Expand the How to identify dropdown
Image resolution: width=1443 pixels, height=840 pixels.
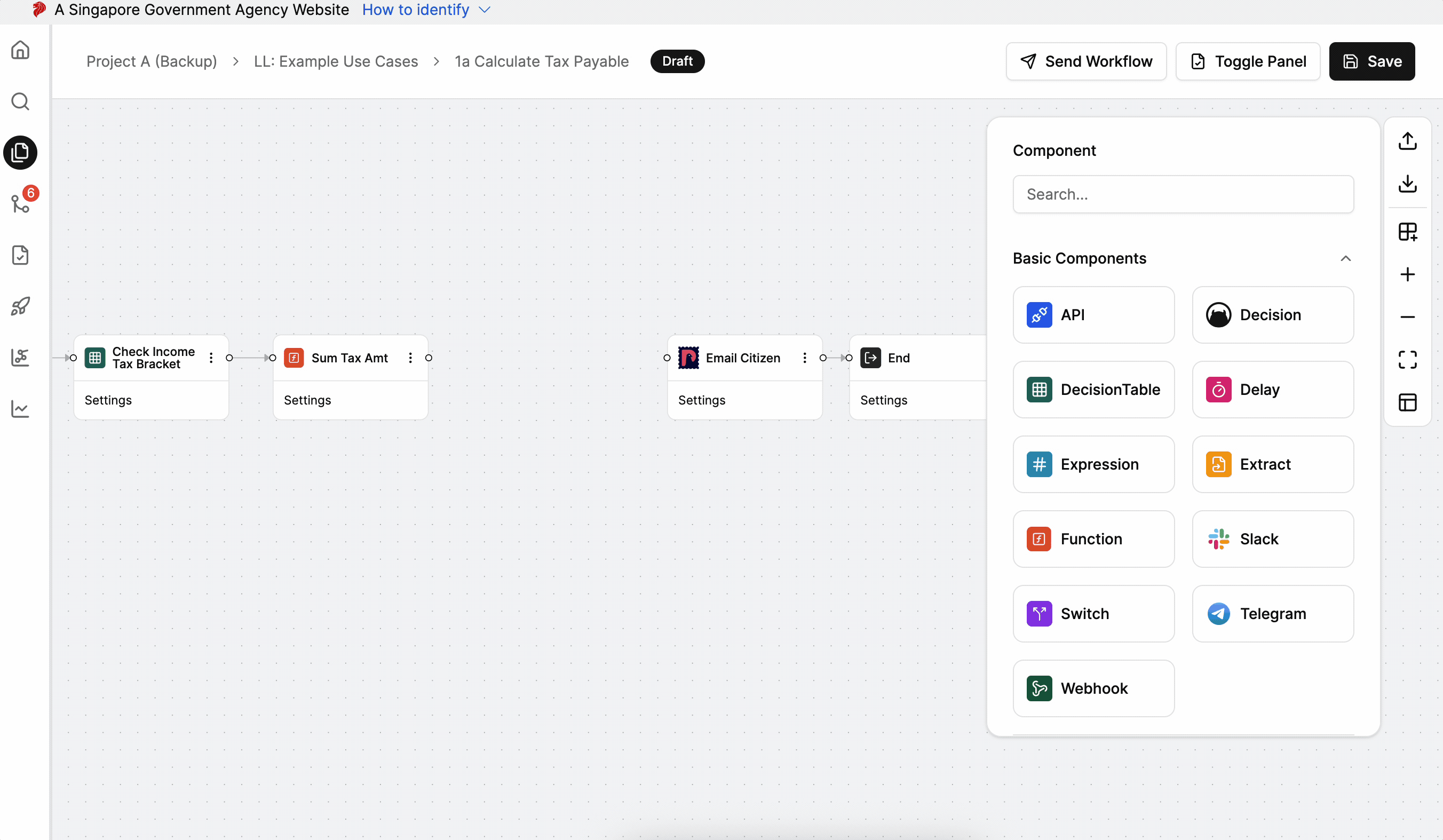click(426, 10)
